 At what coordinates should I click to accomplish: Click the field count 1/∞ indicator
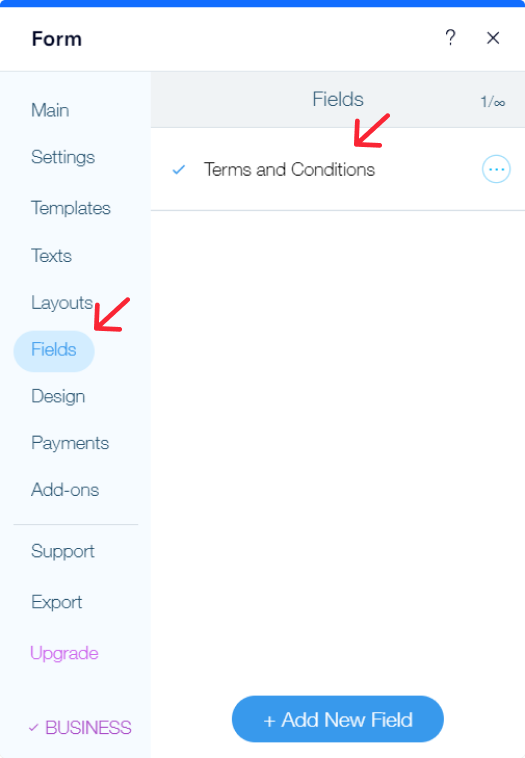click(493, 102)
